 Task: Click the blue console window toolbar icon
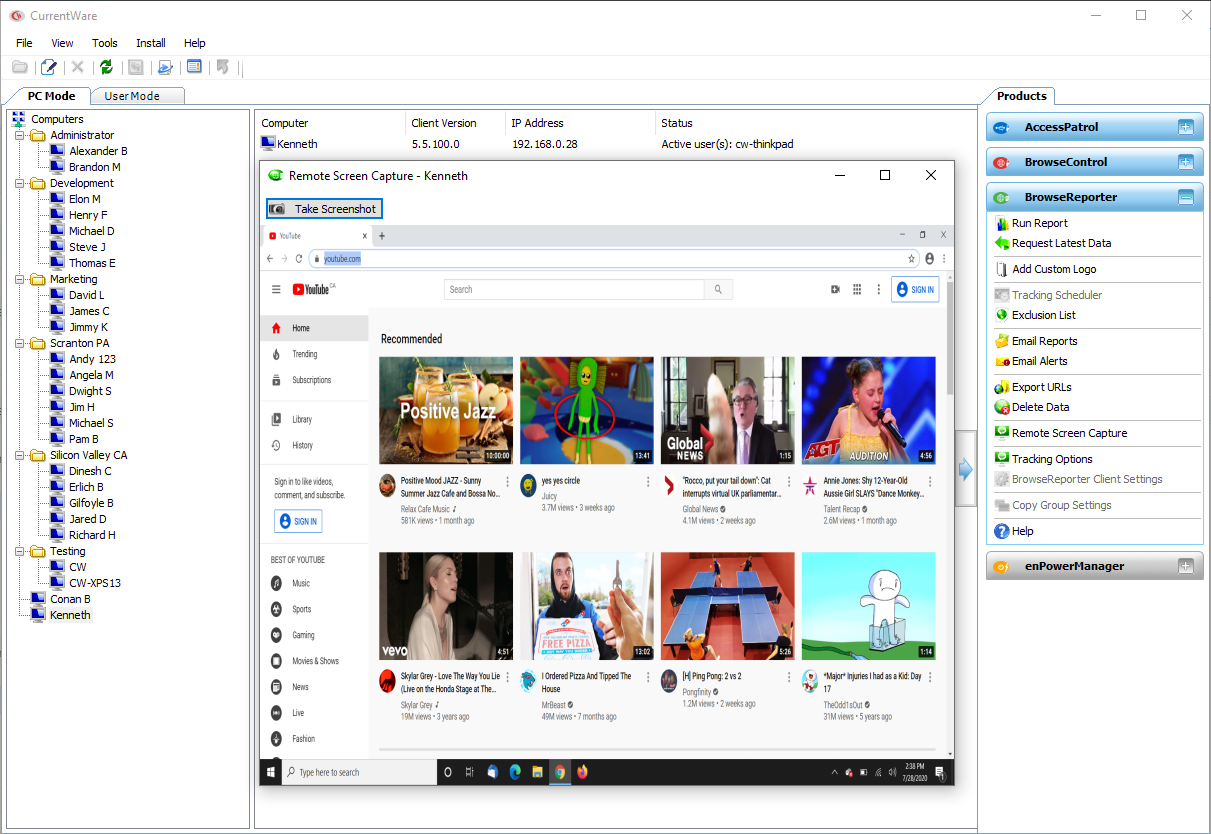[x=194, y=67]
